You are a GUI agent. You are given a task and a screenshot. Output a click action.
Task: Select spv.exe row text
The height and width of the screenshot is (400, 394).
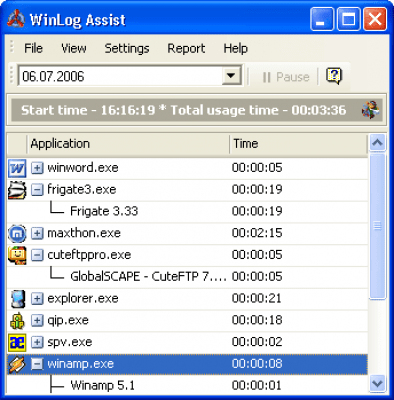(70, 342)
